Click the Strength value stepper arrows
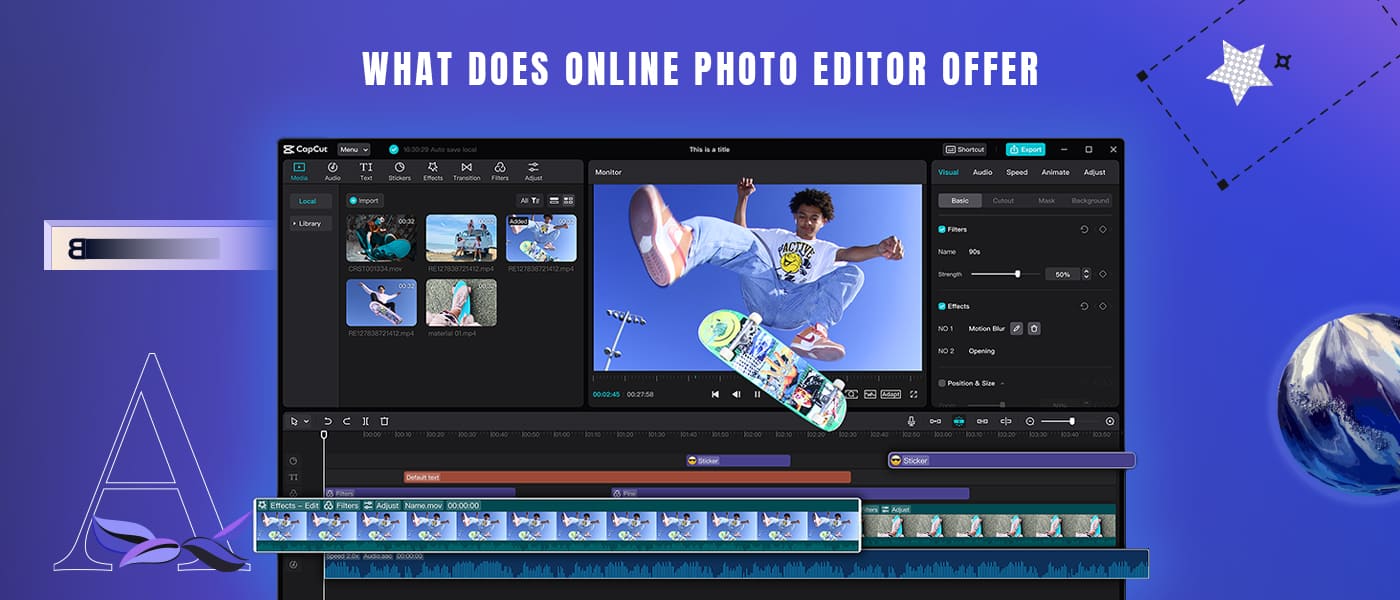This screenshot has width=1400, height=600. pyautogui.click(x=1086, y=274)
